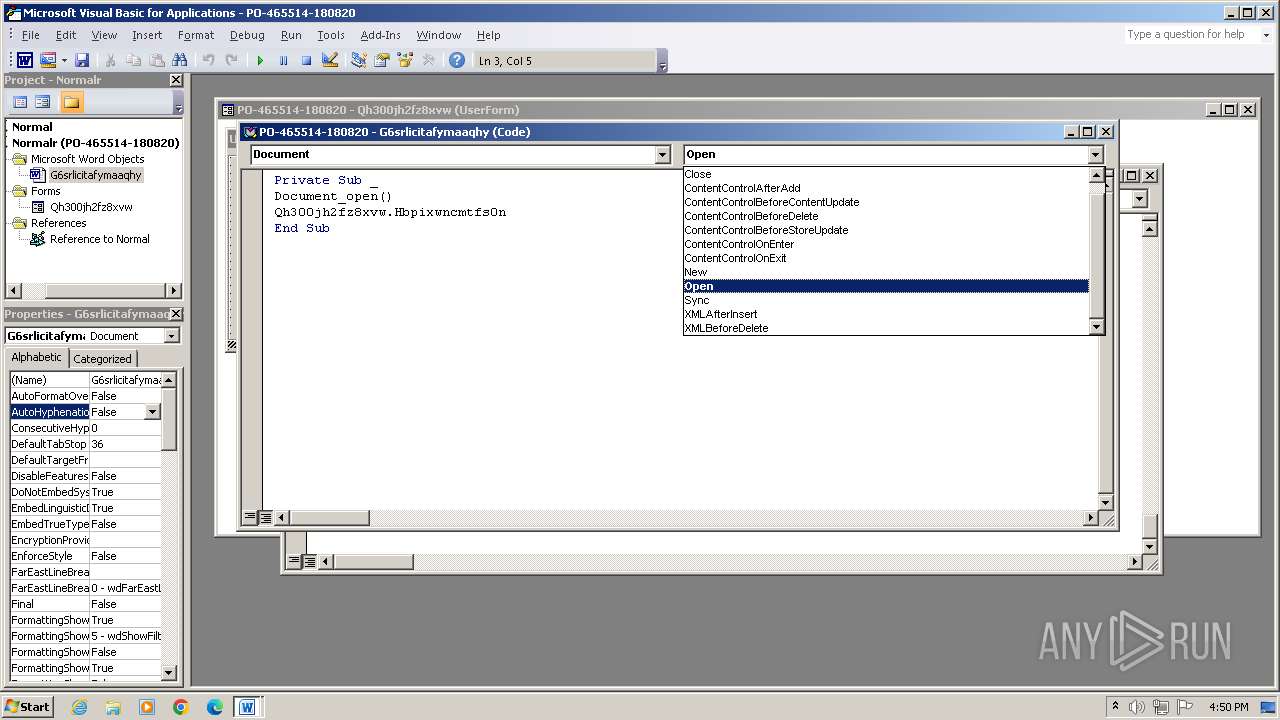Click the code window horizontal scrollbar thumb
Image resolution: width=1280 pixels, height=720 pixels.
330,518
